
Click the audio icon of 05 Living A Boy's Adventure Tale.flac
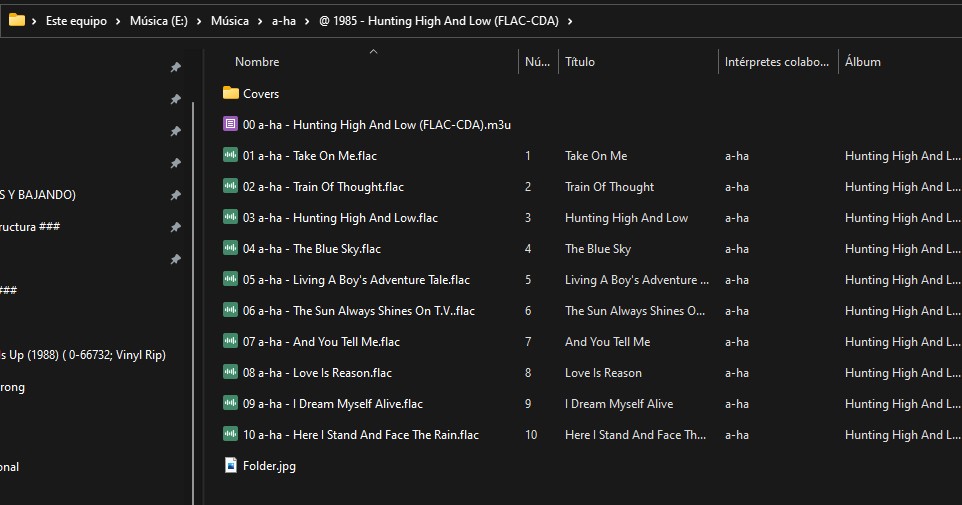click(230, 279)
